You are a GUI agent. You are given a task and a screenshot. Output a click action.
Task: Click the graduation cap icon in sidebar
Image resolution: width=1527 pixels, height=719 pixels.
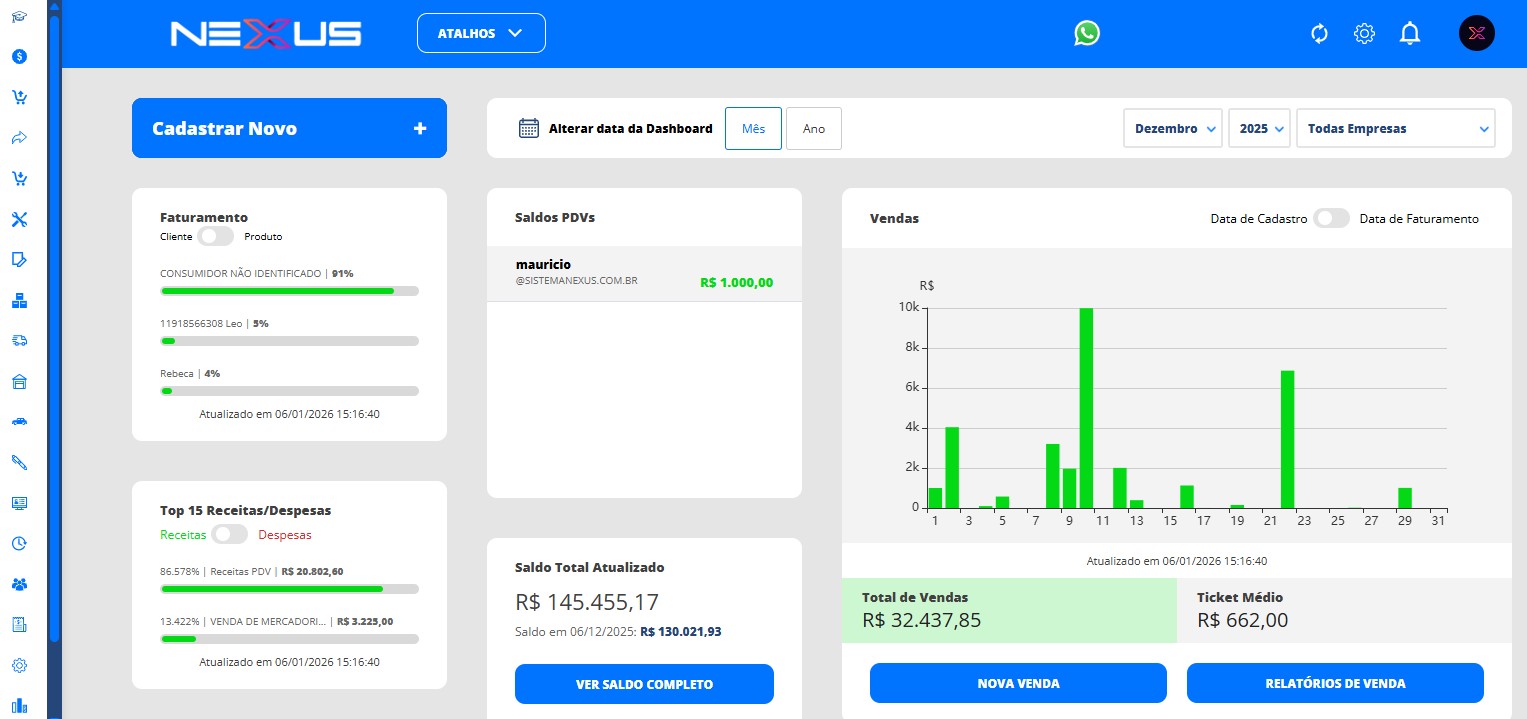pyautogui.click(x=19, y=16)
